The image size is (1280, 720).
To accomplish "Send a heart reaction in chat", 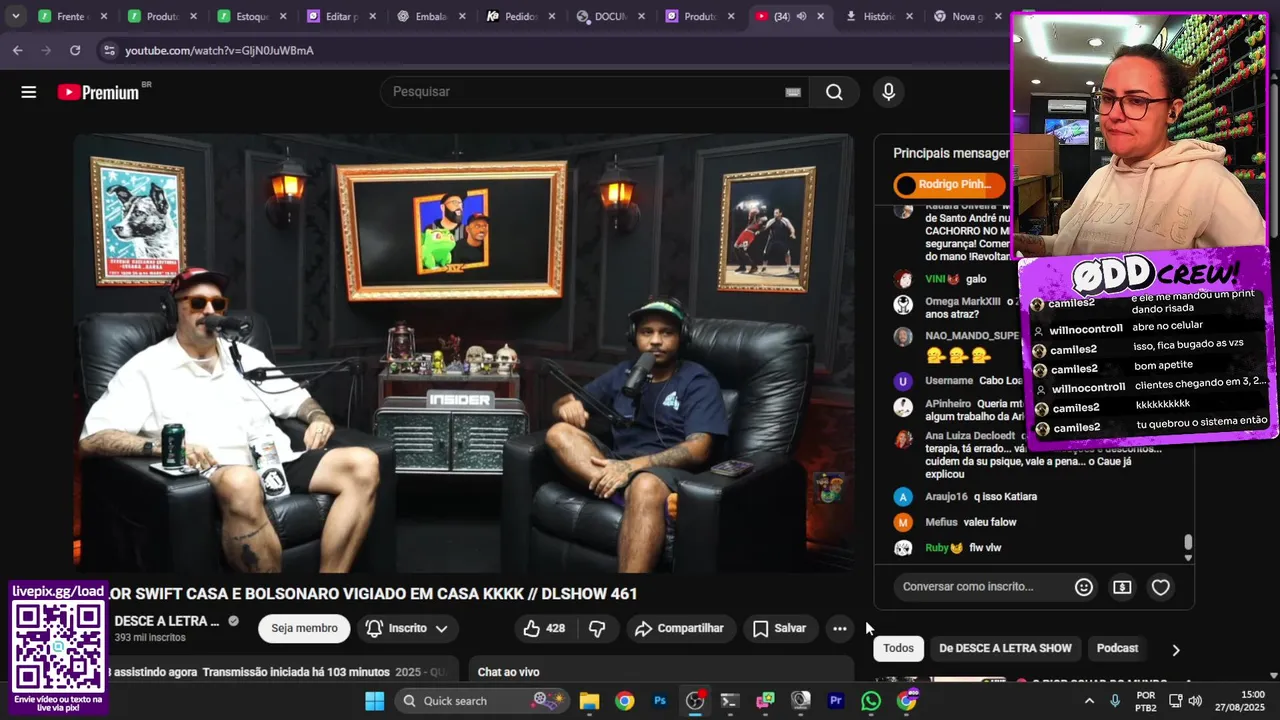I will click(1160, 587).
